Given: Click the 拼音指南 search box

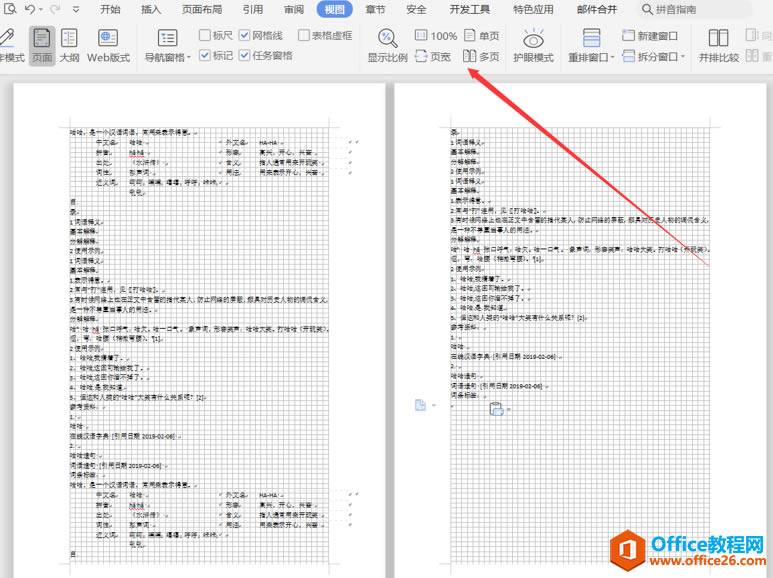Looking at the screenshot, I should pyautogui.click(x=695, y=9).
